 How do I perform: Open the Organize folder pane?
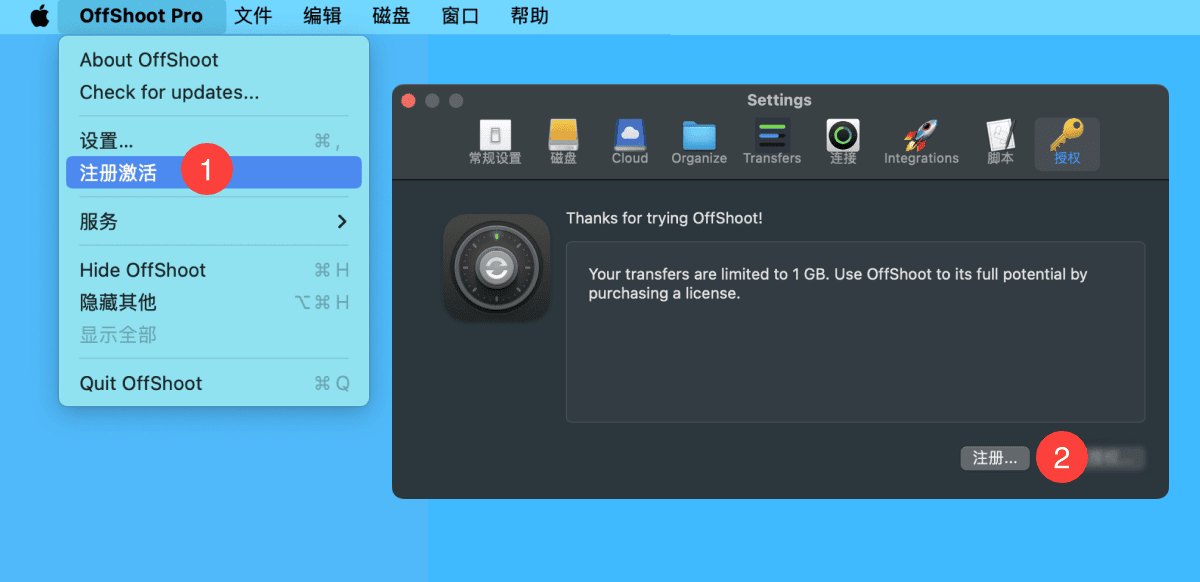699,143
